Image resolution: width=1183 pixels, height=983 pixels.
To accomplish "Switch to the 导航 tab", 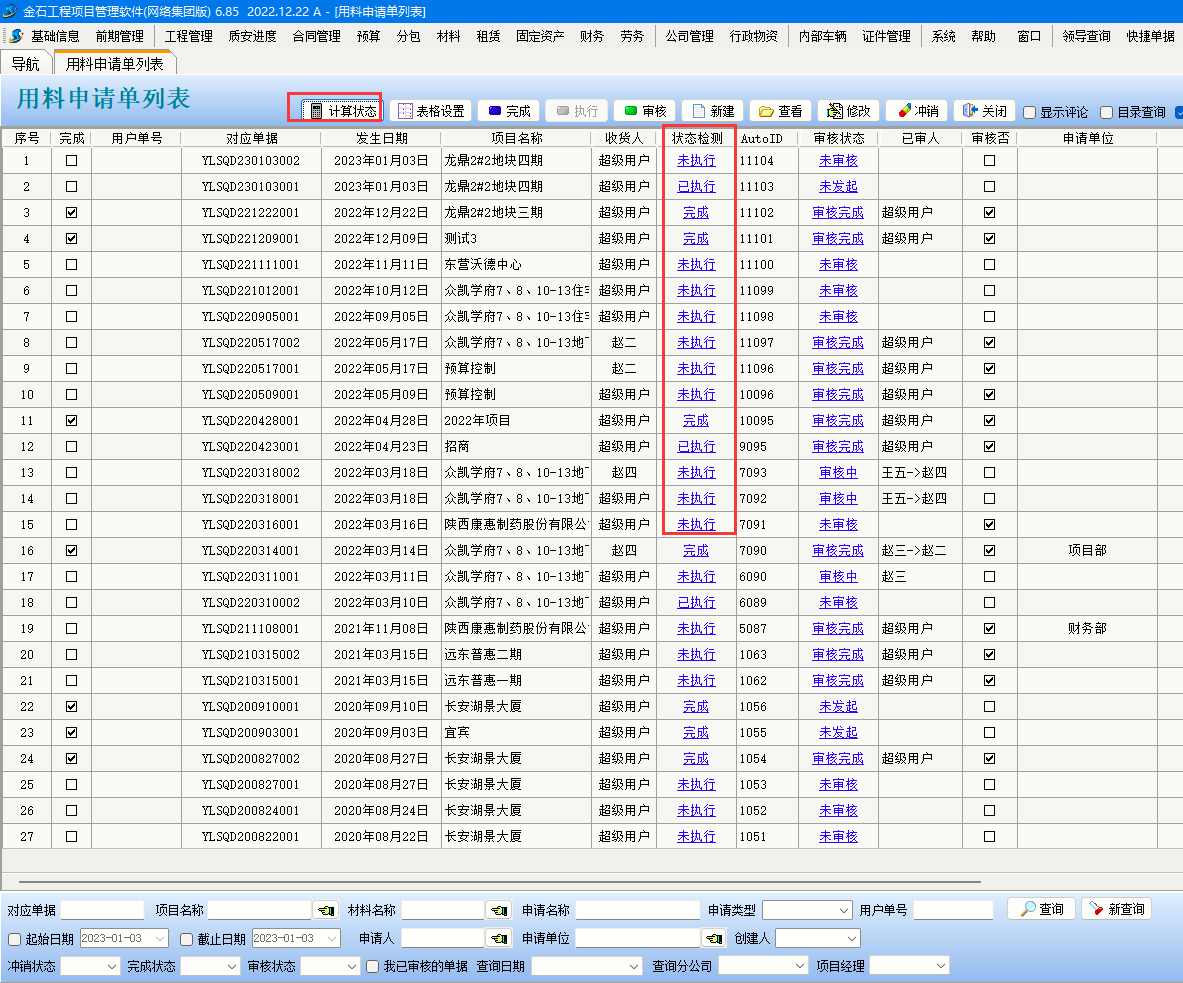I will pos(26,63).
